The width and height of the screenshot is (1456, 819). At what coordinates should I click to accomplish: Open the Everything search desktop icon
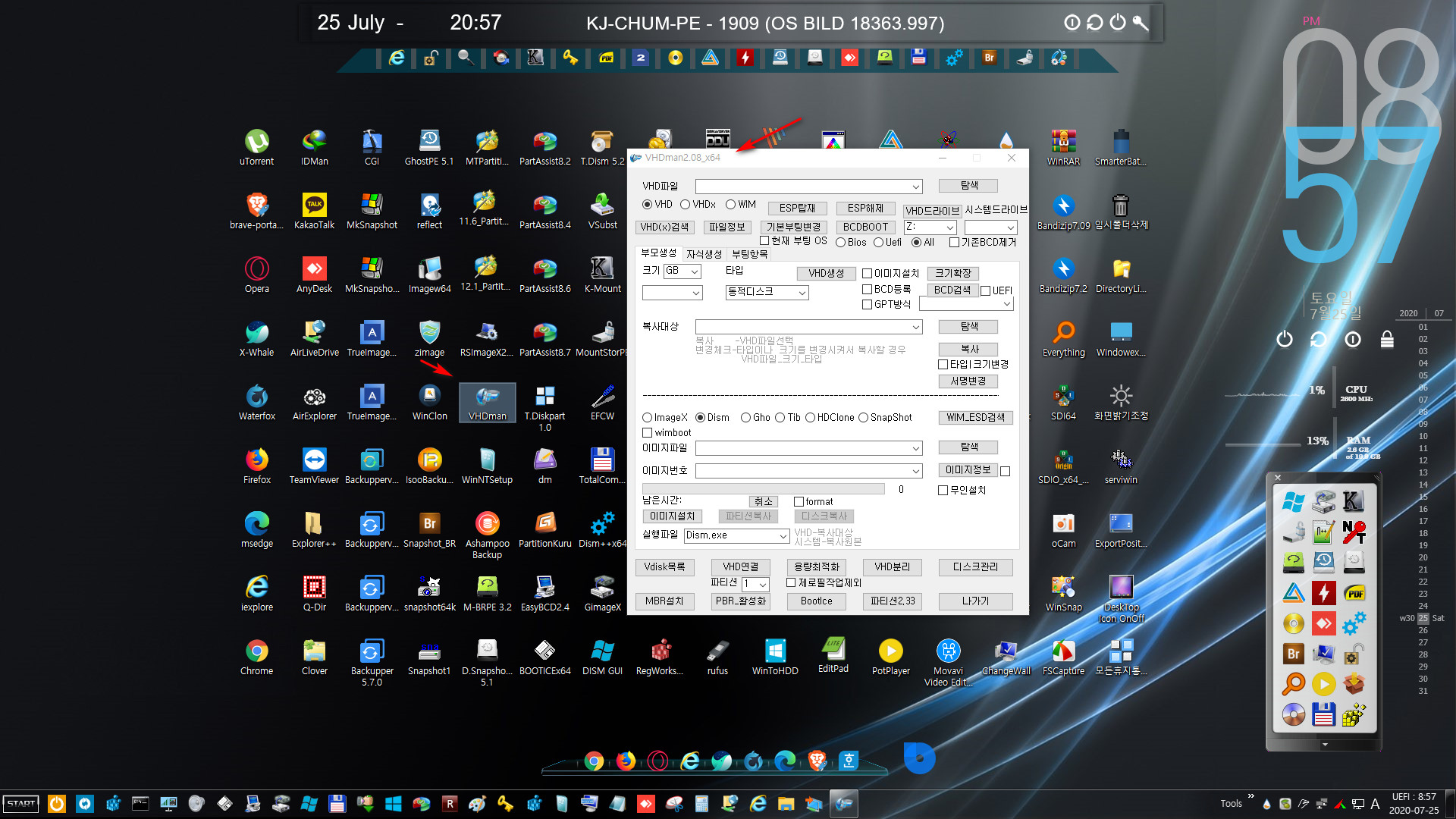[x=1063, y=338]
